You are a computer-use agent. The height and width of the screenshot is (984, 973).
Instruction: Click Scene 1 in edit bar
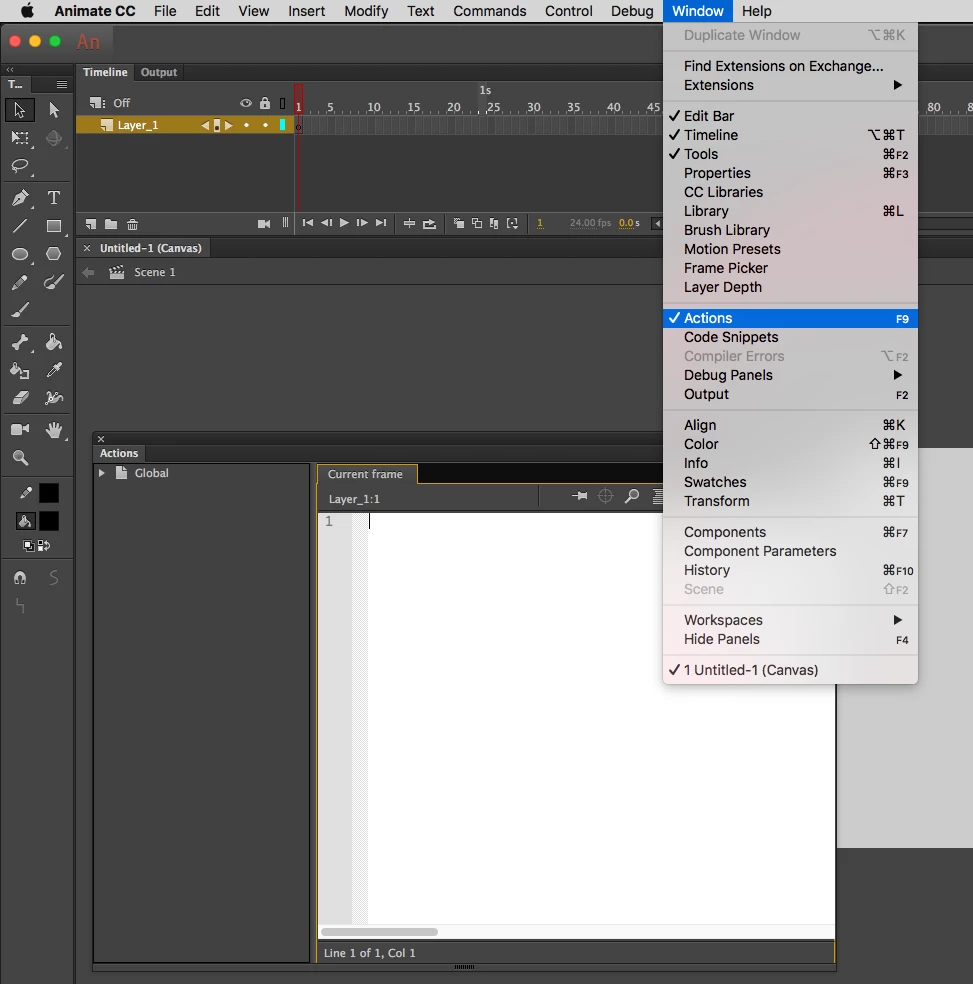[x=154, y=272]
